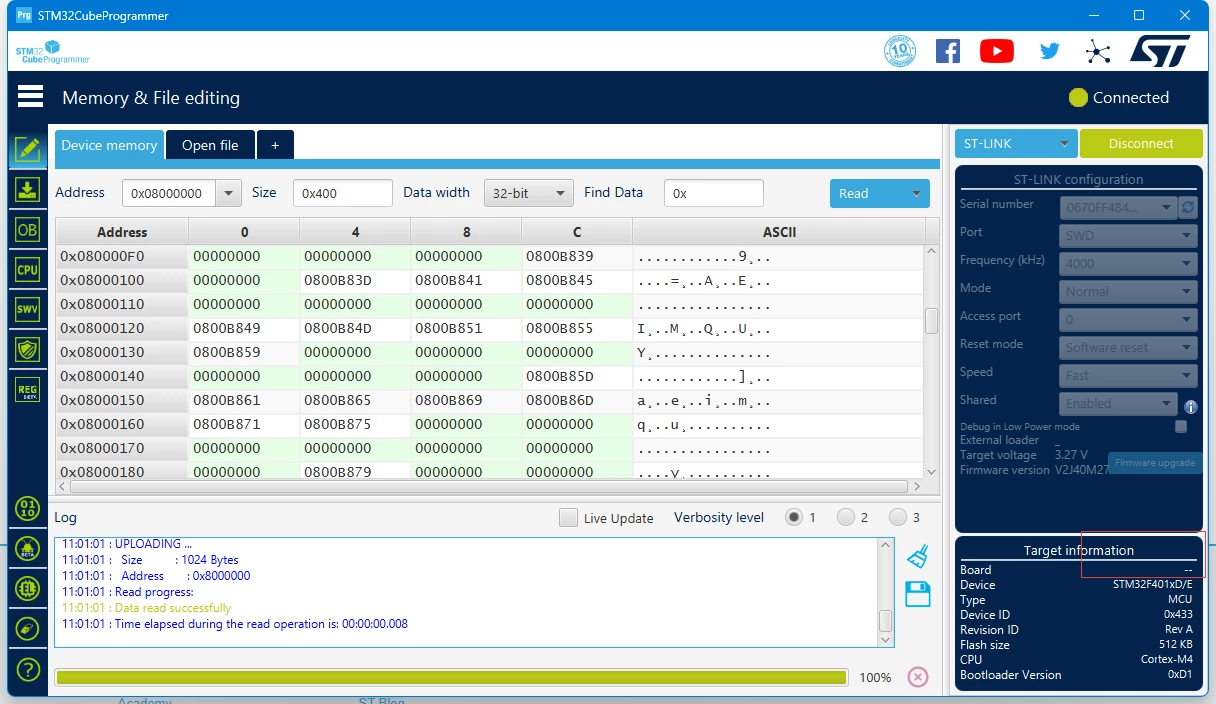
Task: Expand the Address dropdown arrow
Action: point(229,193)
